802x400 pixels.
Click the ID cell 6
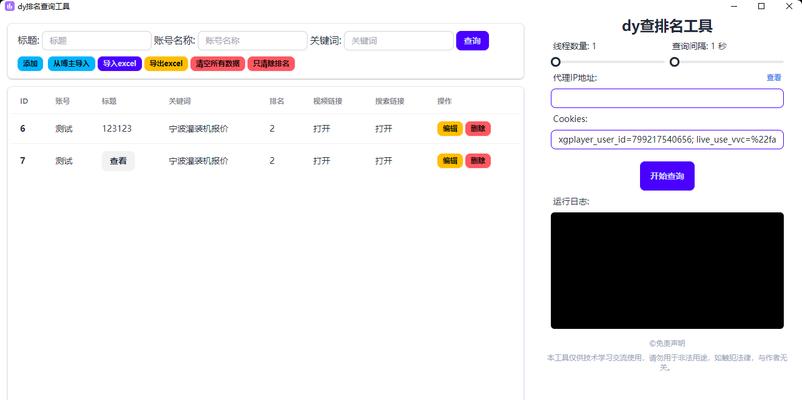click(x=23, y=129)
